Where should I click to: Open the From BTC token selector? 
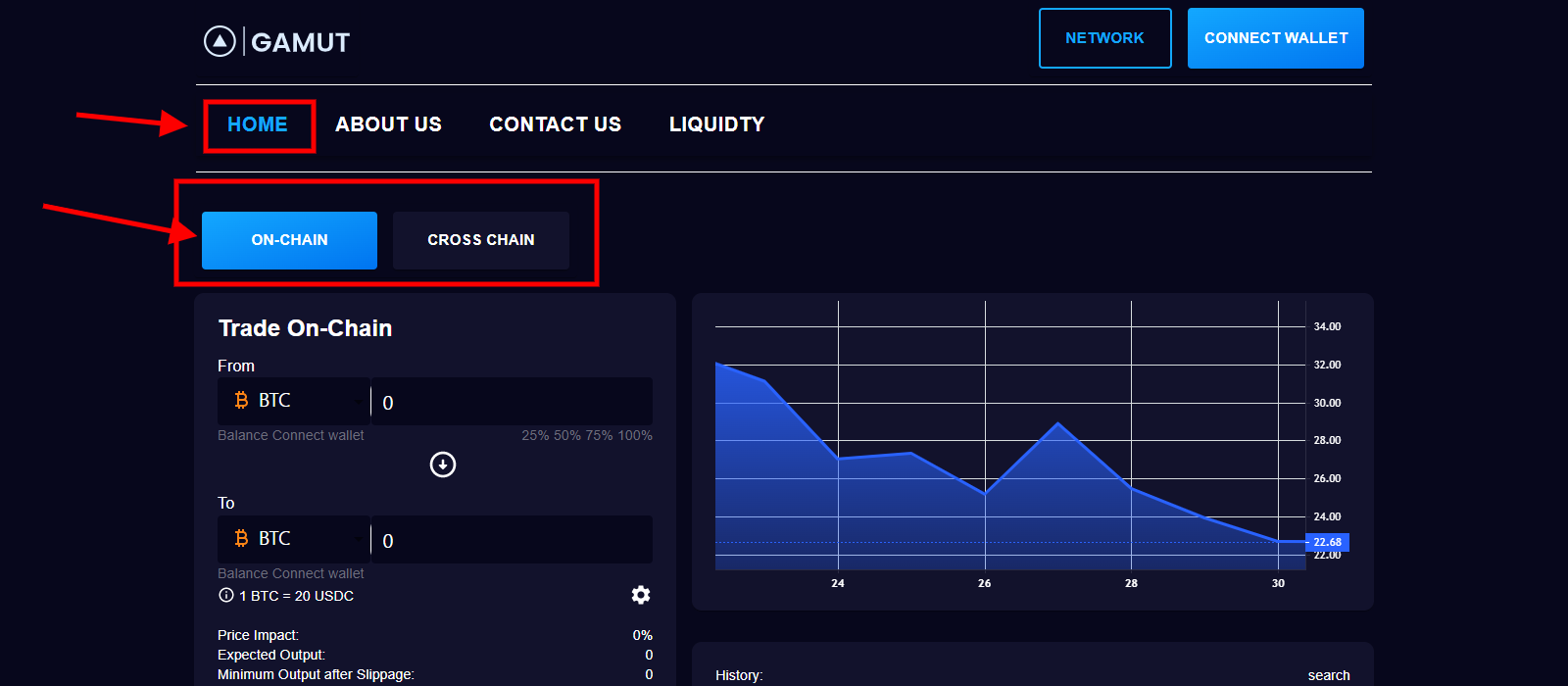(294, 401)
